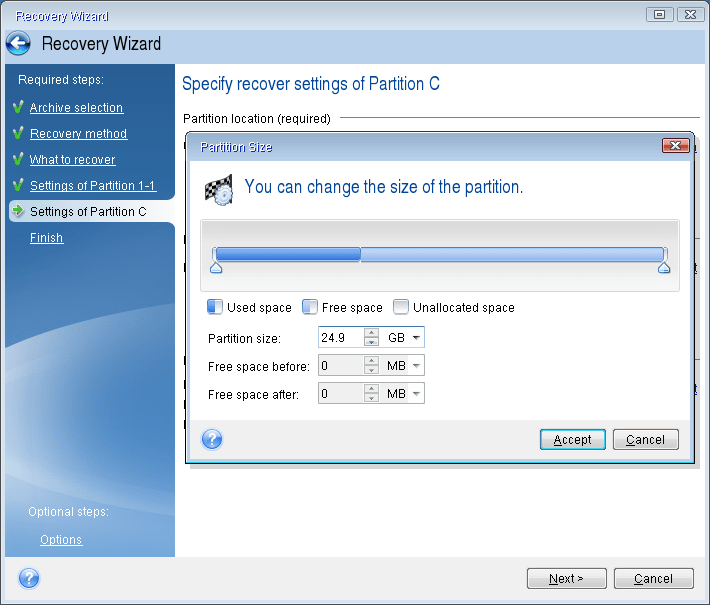Screen dimensions: 710x605
Task: Close the Partition Size dialog with red X
Action: 675,146
